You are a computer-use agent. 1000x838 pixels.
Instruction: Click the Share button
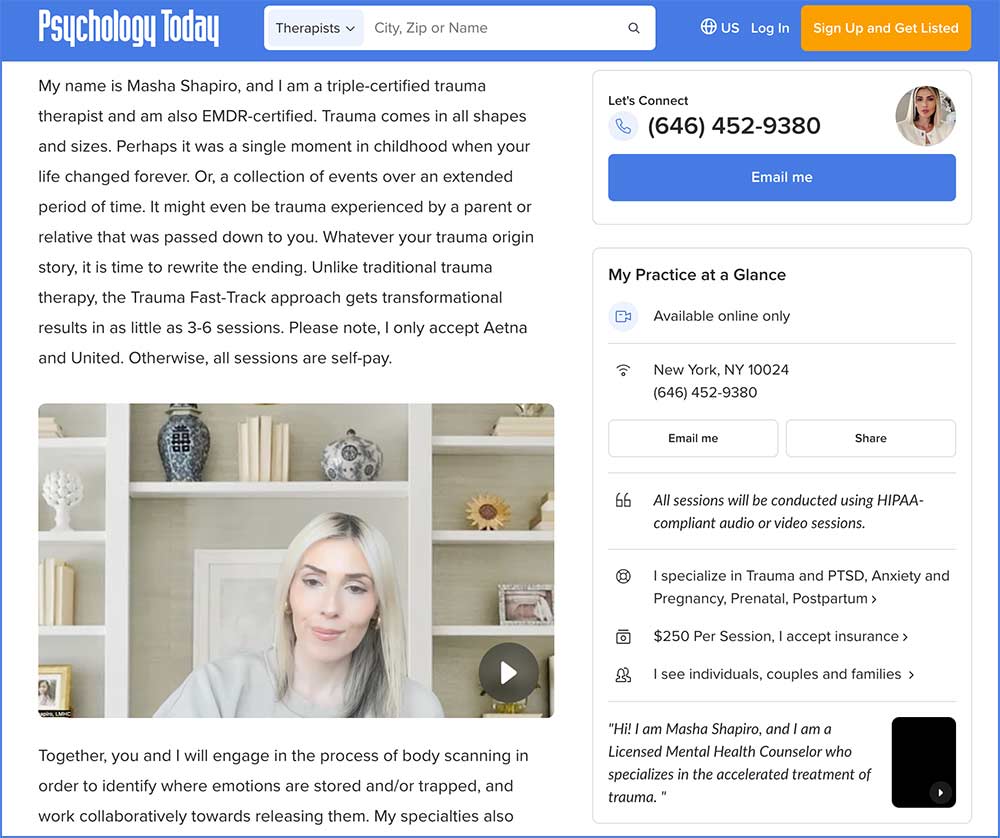coord(870,438)
